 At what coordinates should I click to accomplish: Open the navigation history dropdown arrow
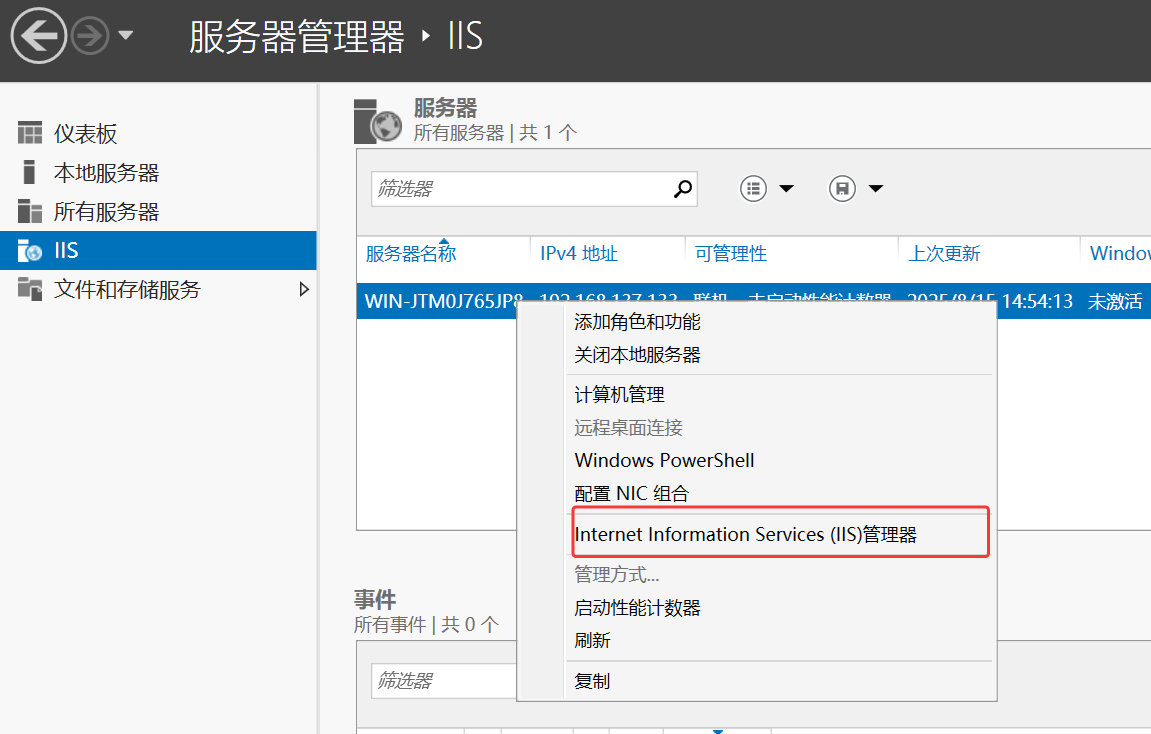(126, 34)
